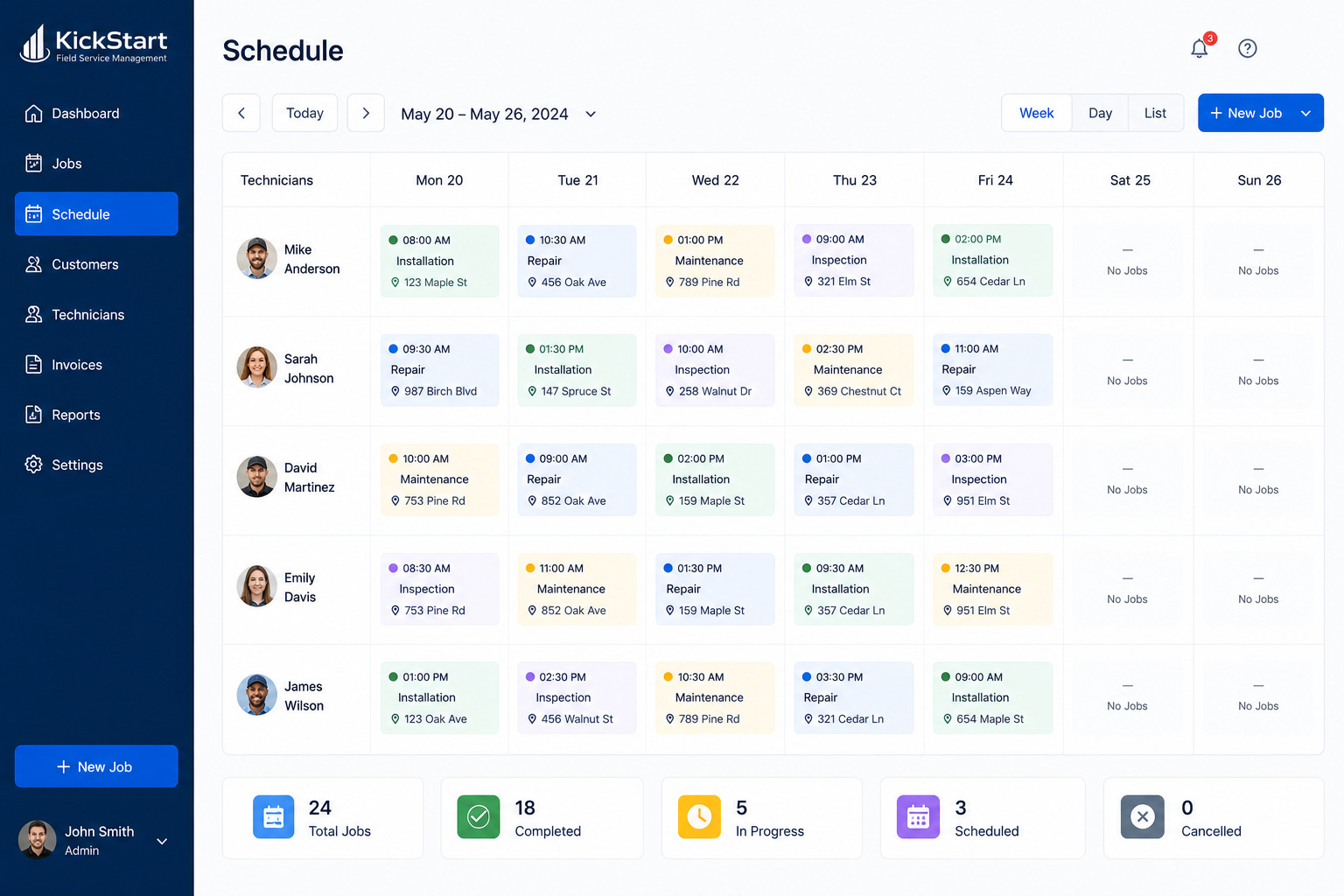Switch to the List view tab
Viewport: 1344px width, 896px height.
[1155, 113]
